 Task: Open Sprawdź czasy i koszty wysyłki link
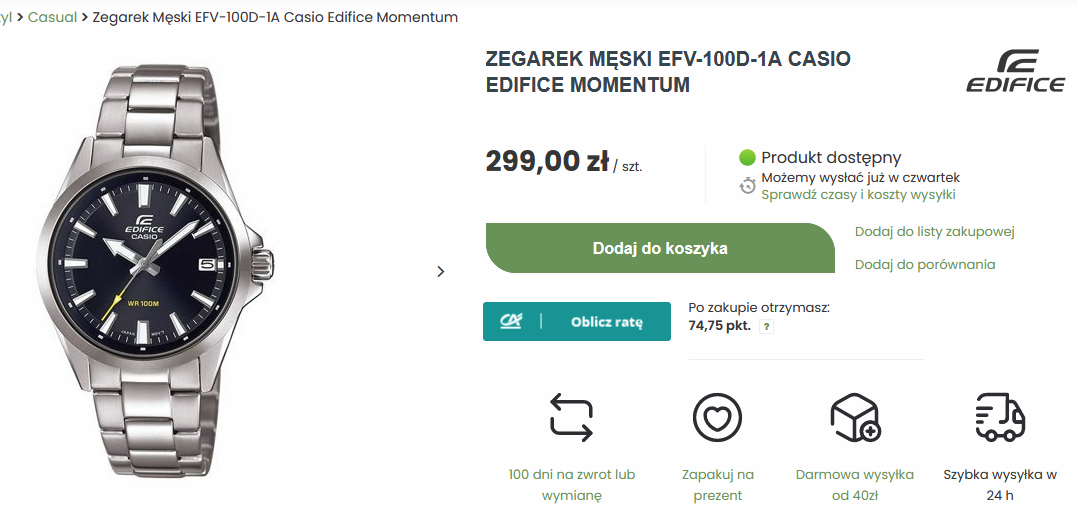pyautogui.click(x=858, y=195)
